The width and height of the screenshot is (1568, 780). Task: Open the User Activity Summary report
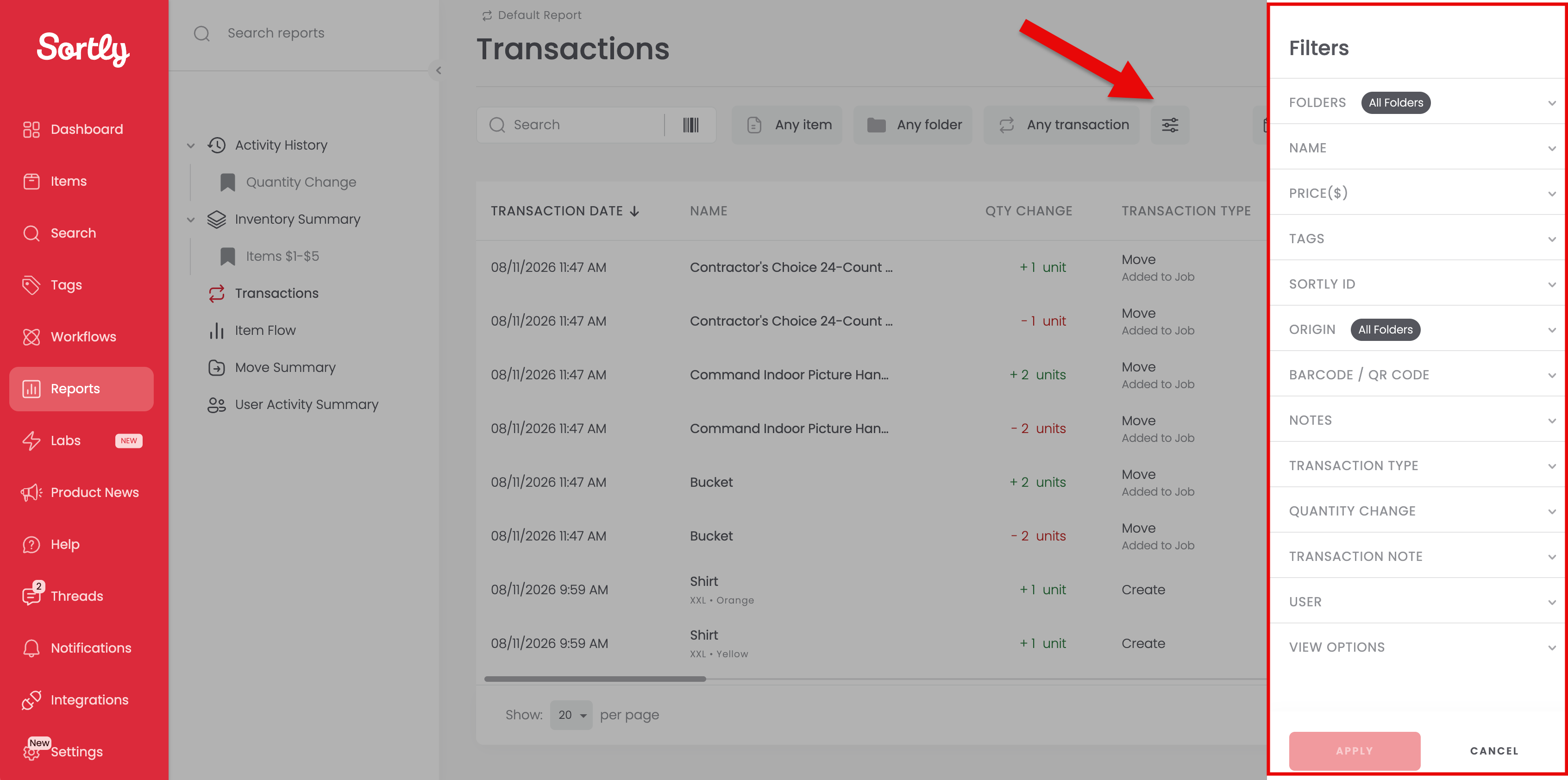tap(306, 404)
